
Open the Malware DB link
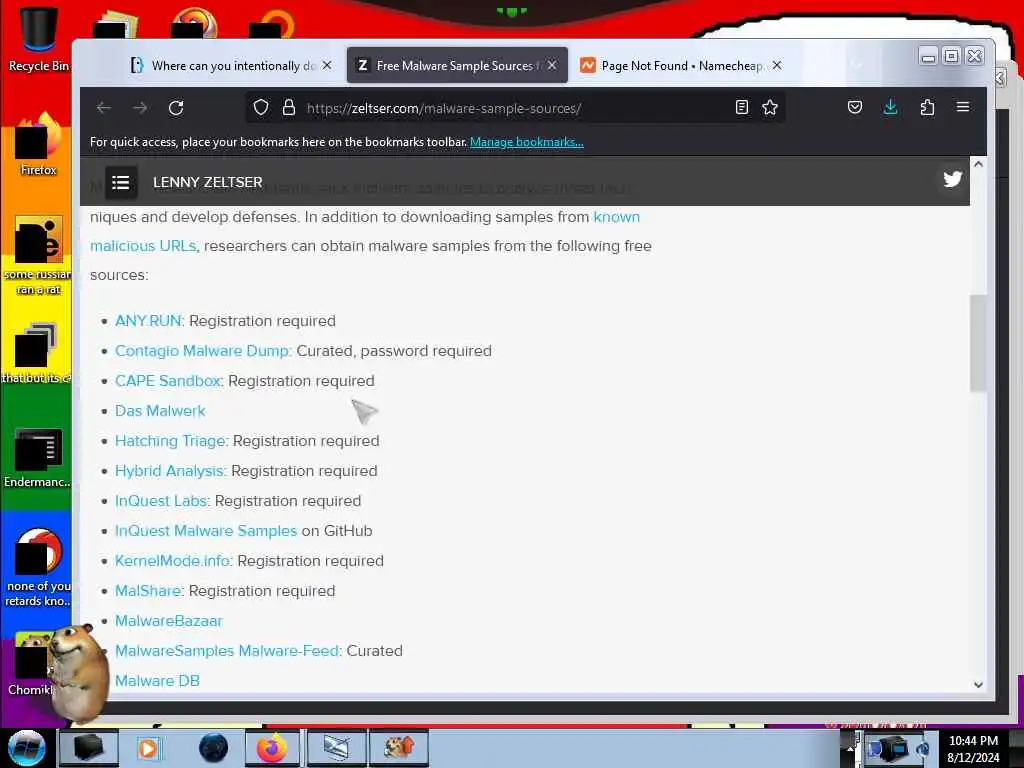coord(157,681)
